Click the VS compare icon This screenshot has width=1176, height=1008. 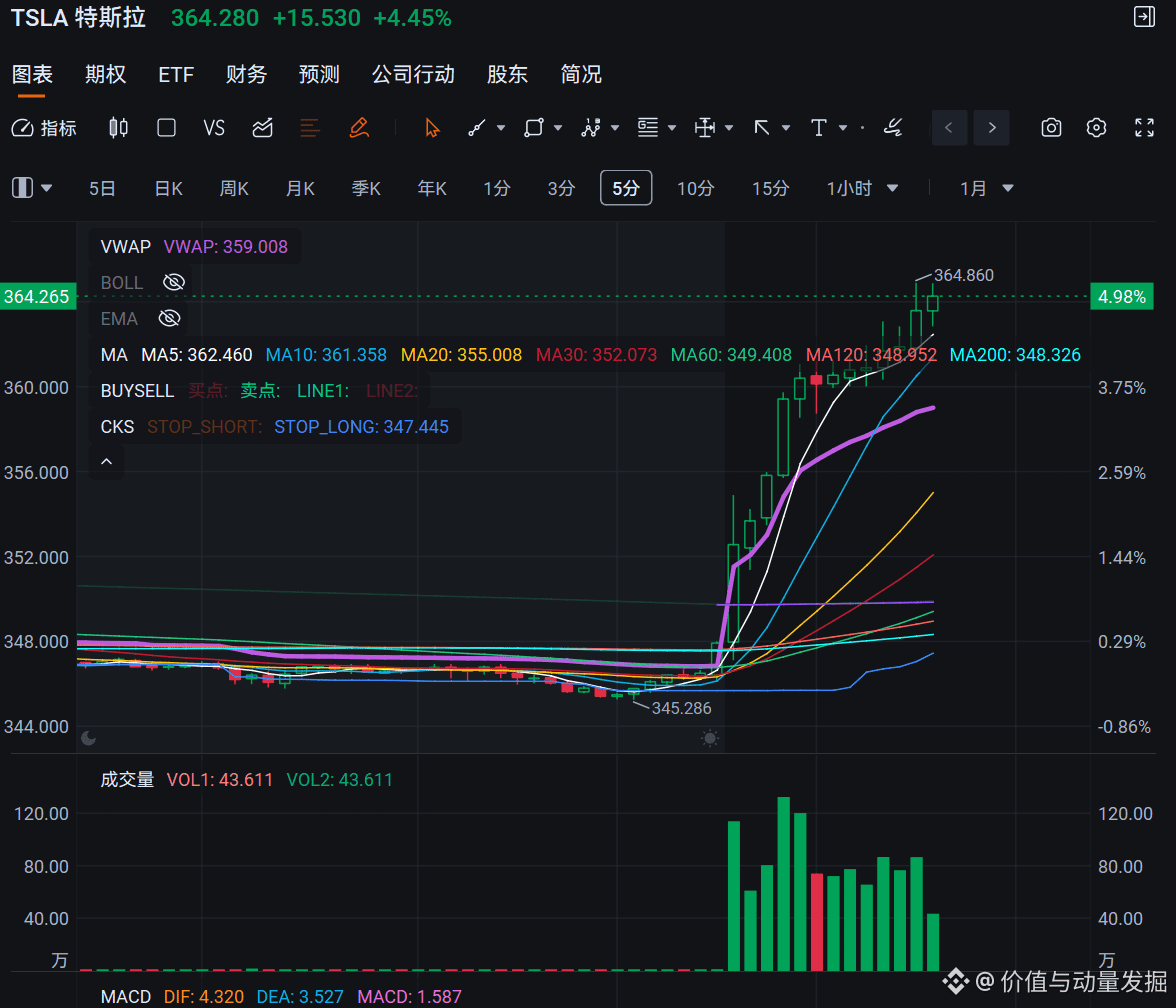coord(214,128)
